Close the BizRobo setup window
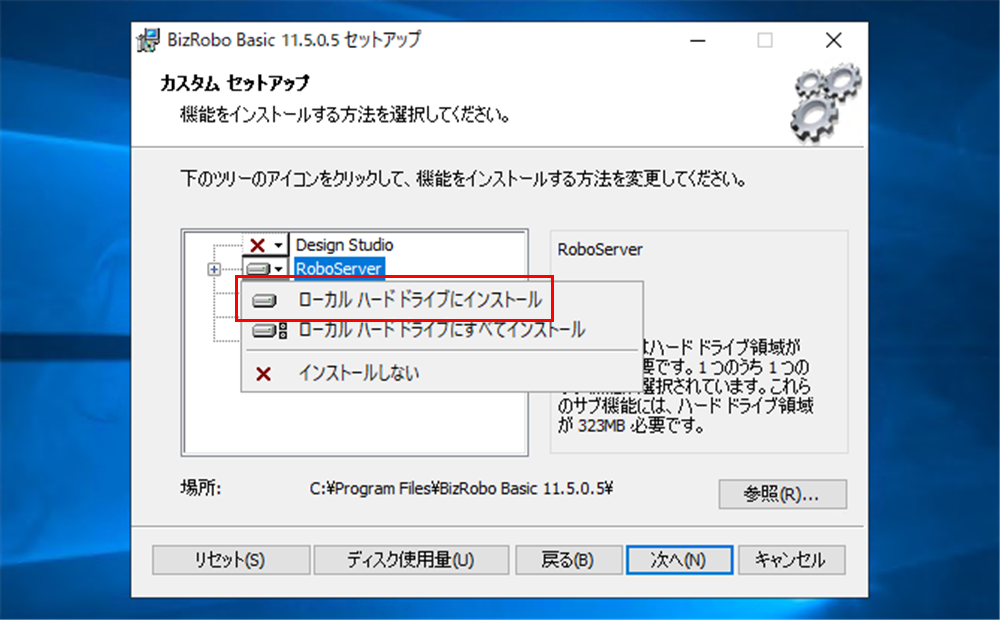 click(x=834, y=40)
